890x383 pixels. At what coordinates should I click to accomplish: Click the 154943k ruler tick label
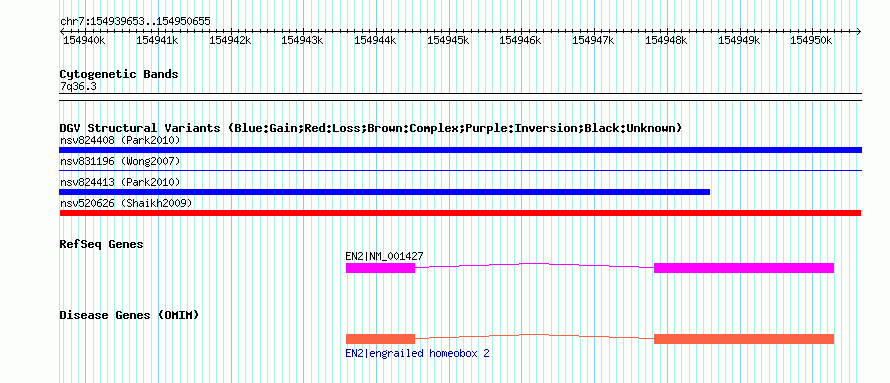coord(302,40)
